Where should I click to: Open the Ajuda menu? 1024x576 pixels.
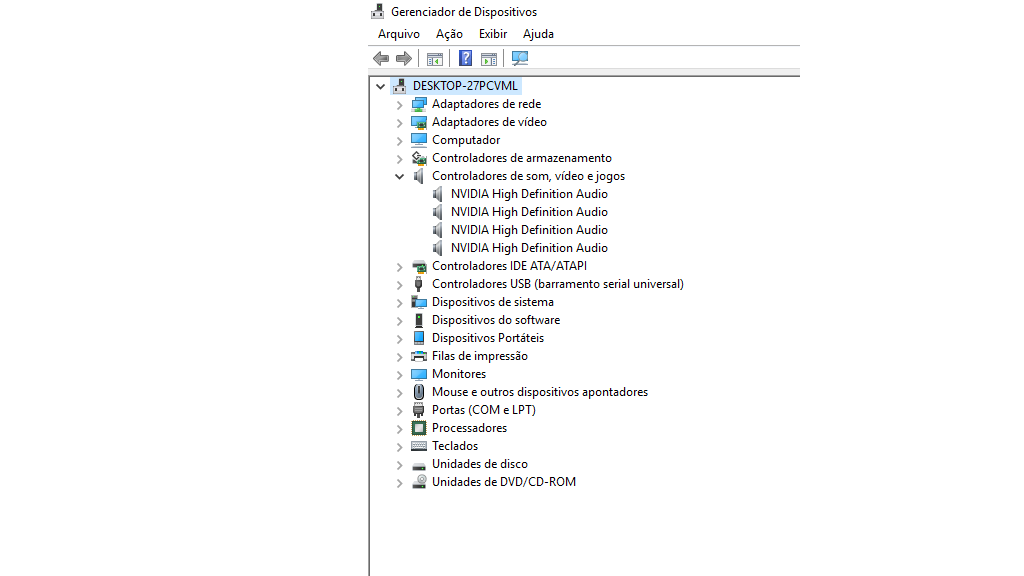pyautogui.click(x=538, y=34)
